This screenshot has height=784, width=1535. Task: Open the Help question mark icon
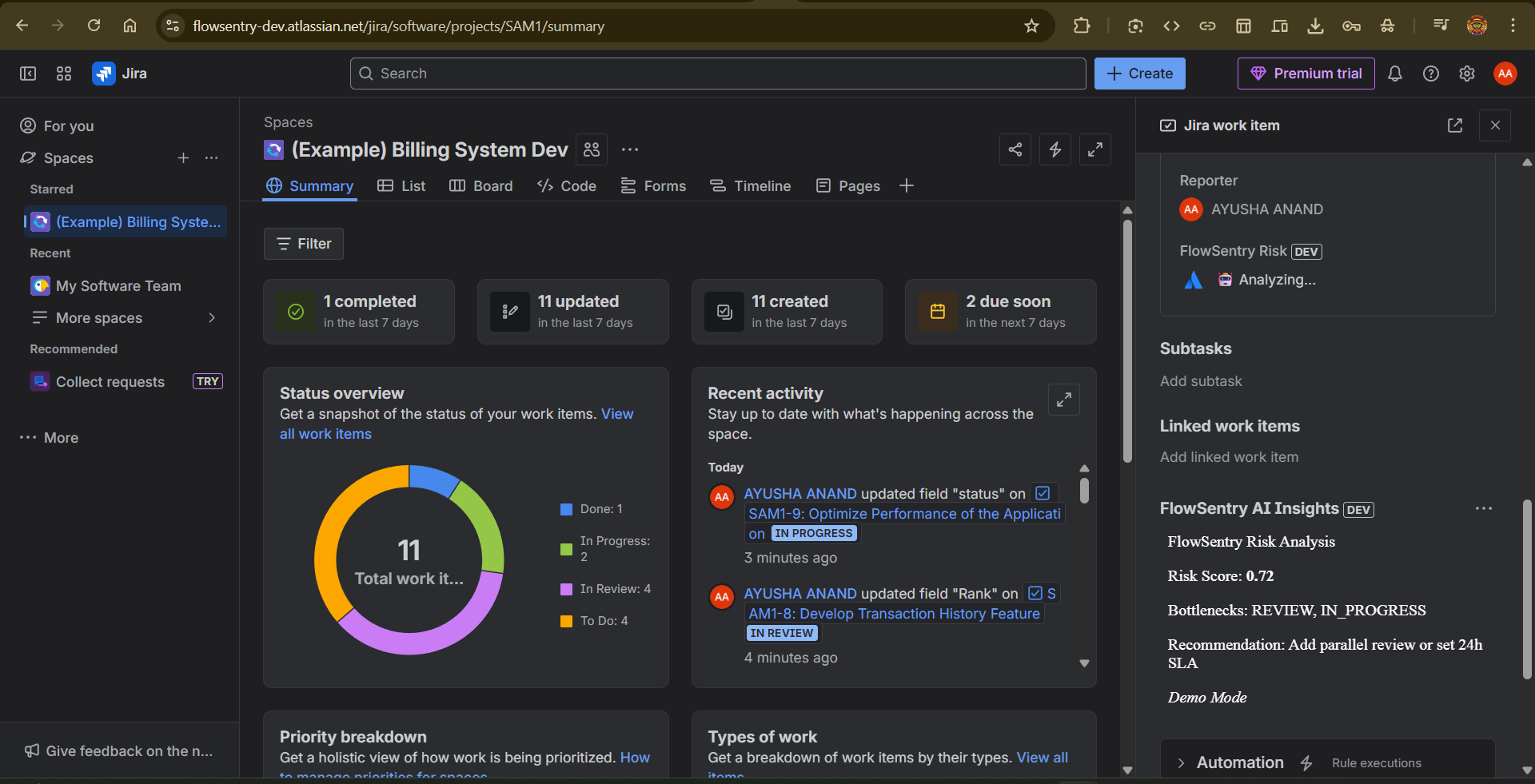click(x=1431, y=73)
